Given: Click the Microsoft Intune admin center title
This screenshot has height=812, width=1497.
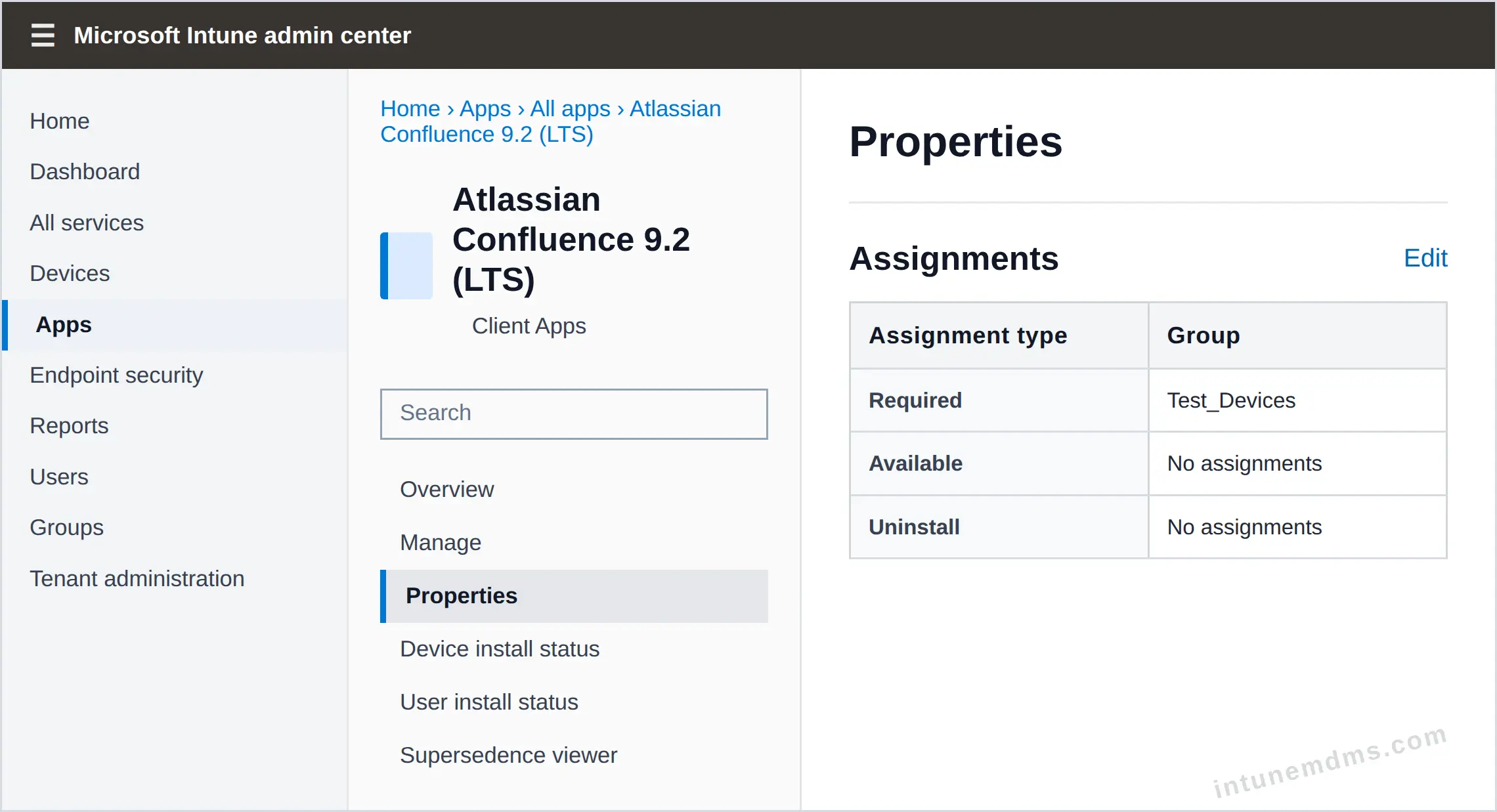Looking at the screenshot, I should (242, 35).
